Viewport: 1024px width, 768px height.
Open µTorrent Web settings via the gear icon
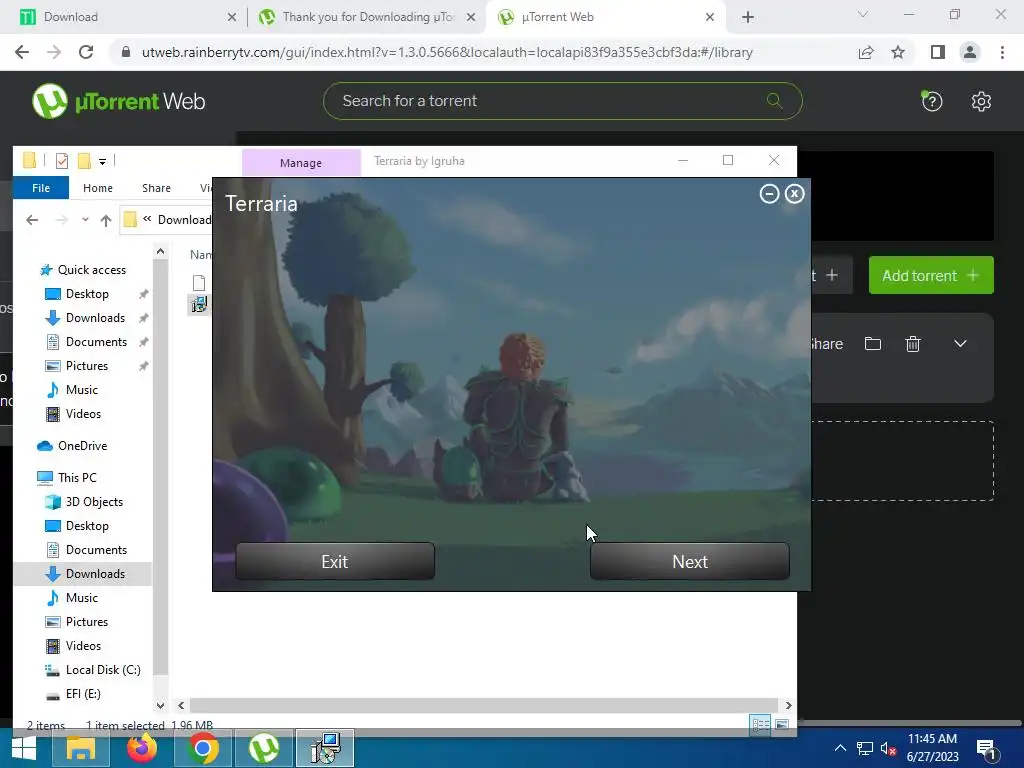tap(981, 101)
